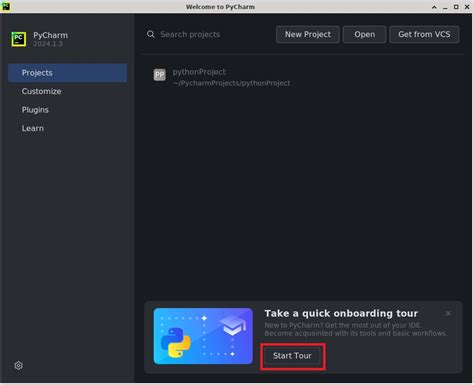This screenshot has height=385, width=474.
Task: Click the PP icon of pythonProject
Action: point(159,75)
